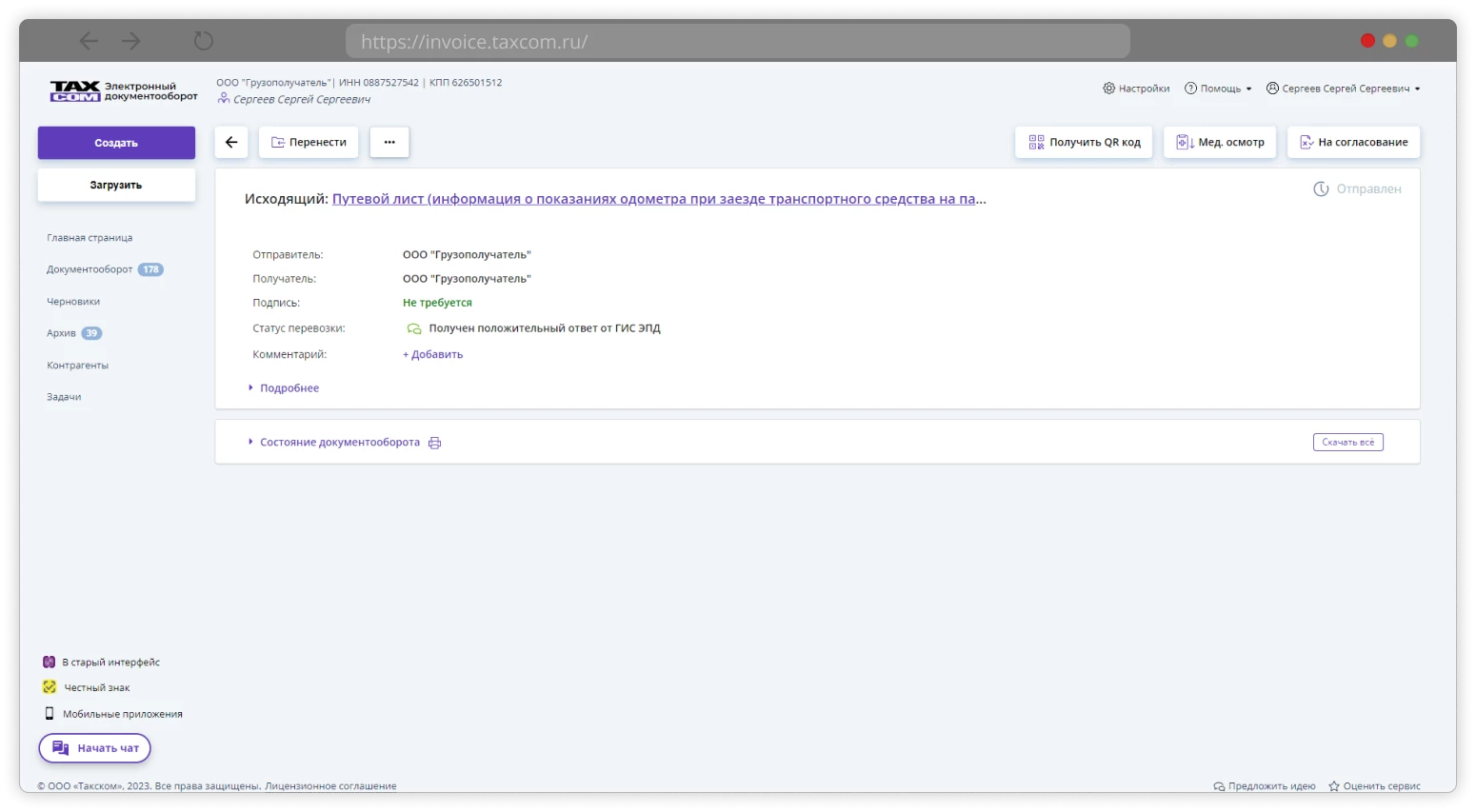Open Мед. осмотр action
This screenshot has width=1476, height=812.
tap(1220, 143)
